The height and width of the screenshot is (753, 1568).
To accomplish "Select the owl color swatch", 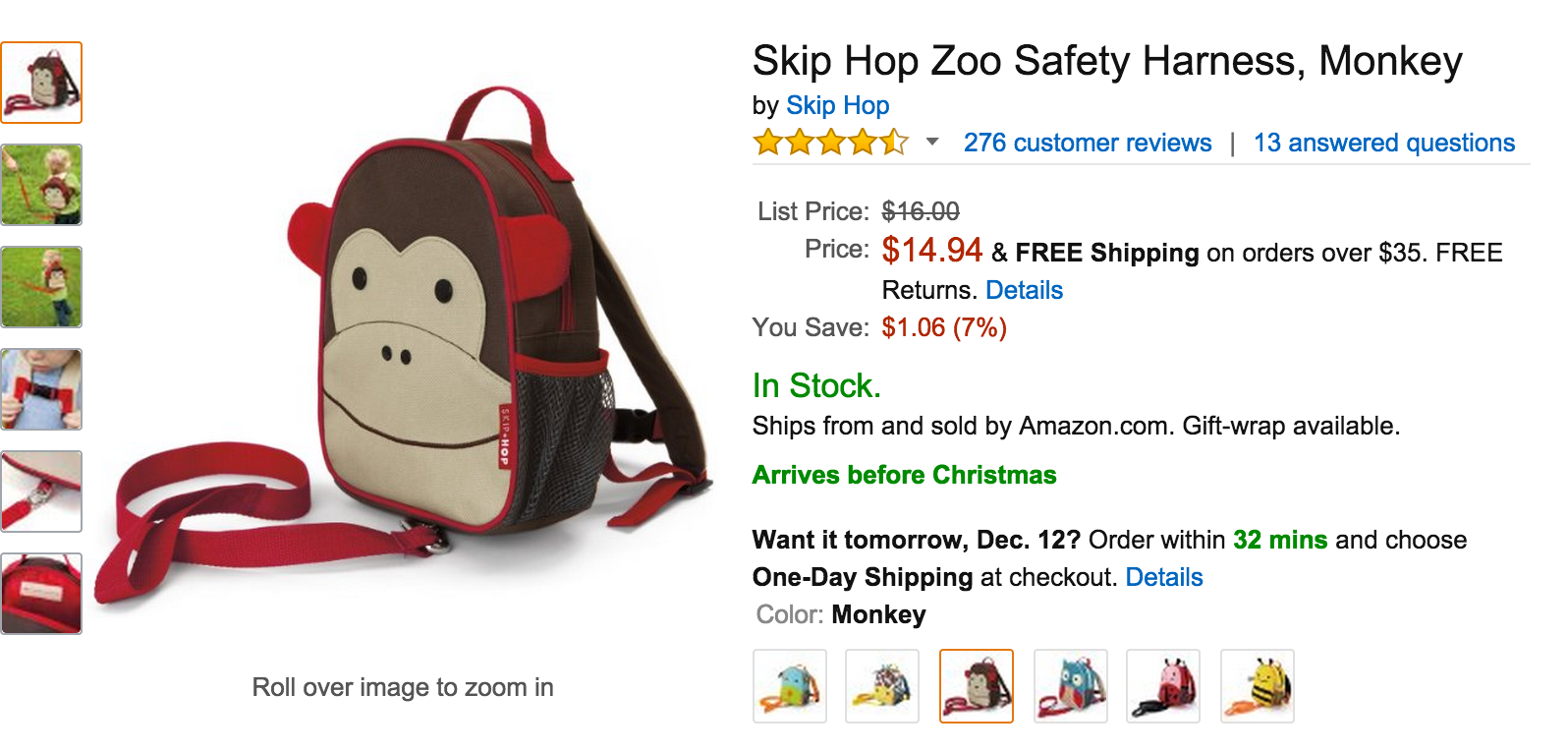I will [x=1070, y=686].
